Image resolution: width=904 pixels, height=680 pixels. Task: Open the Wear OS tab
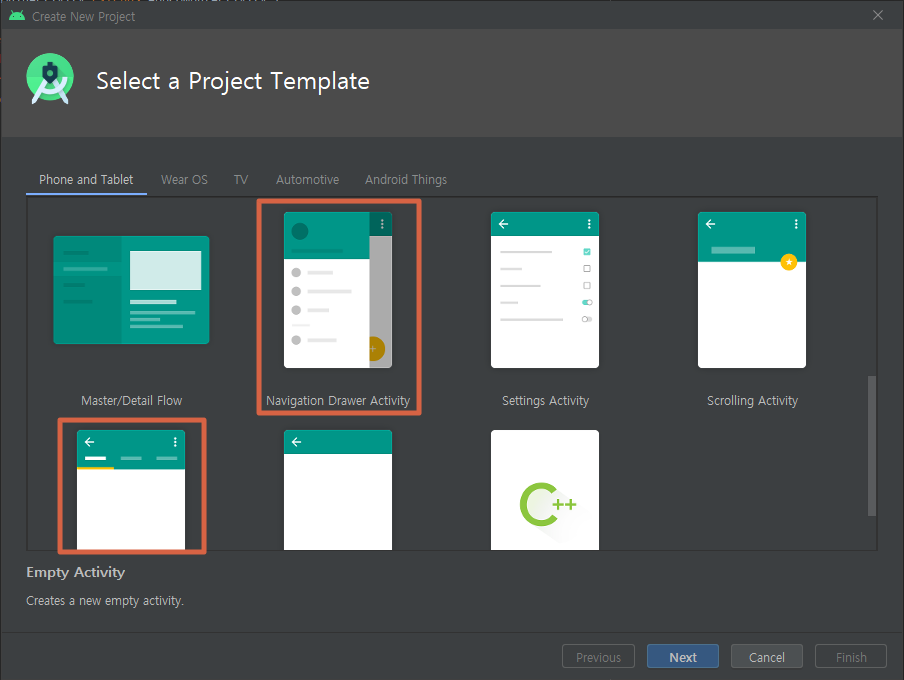[184, 179]
